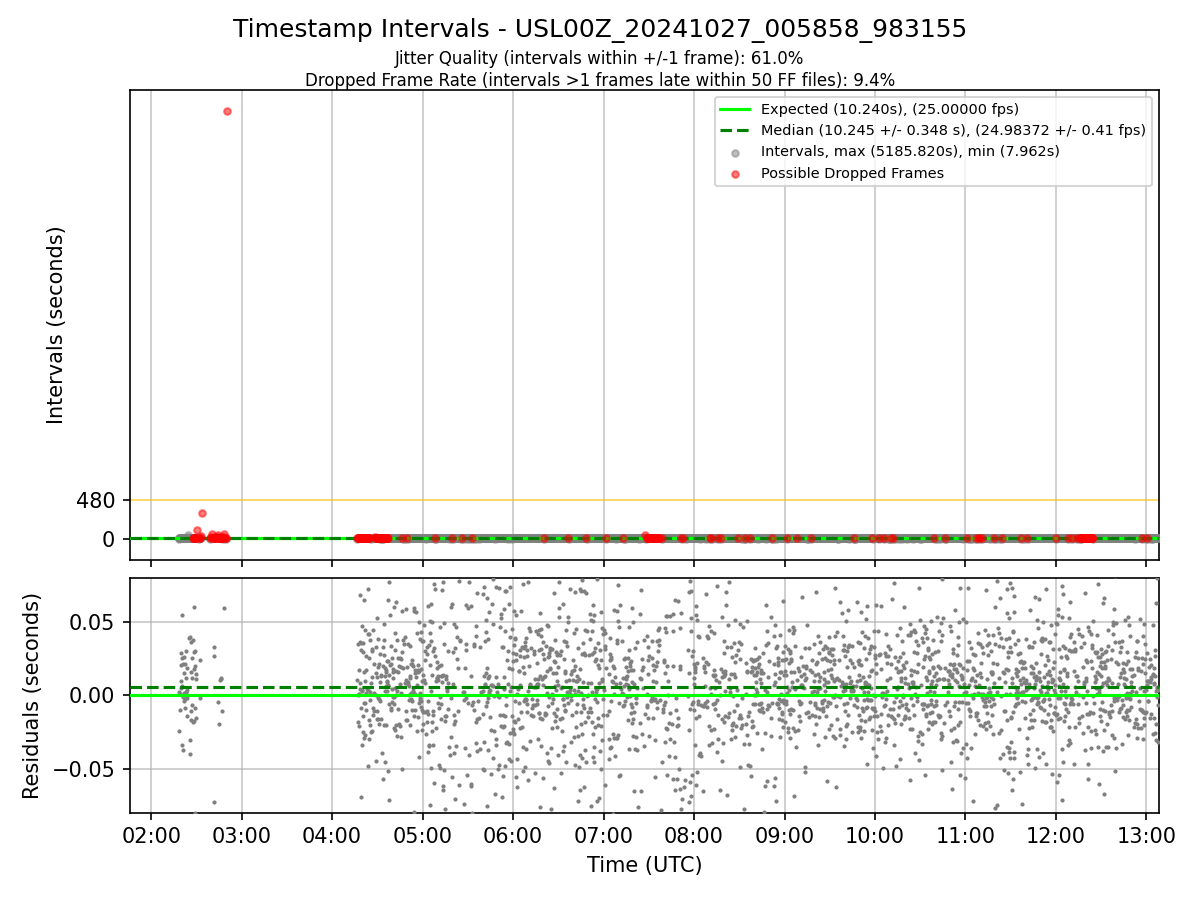Click the '−0.05' residual tick label
Screen dimensions: 1200x900
[85, 769]
